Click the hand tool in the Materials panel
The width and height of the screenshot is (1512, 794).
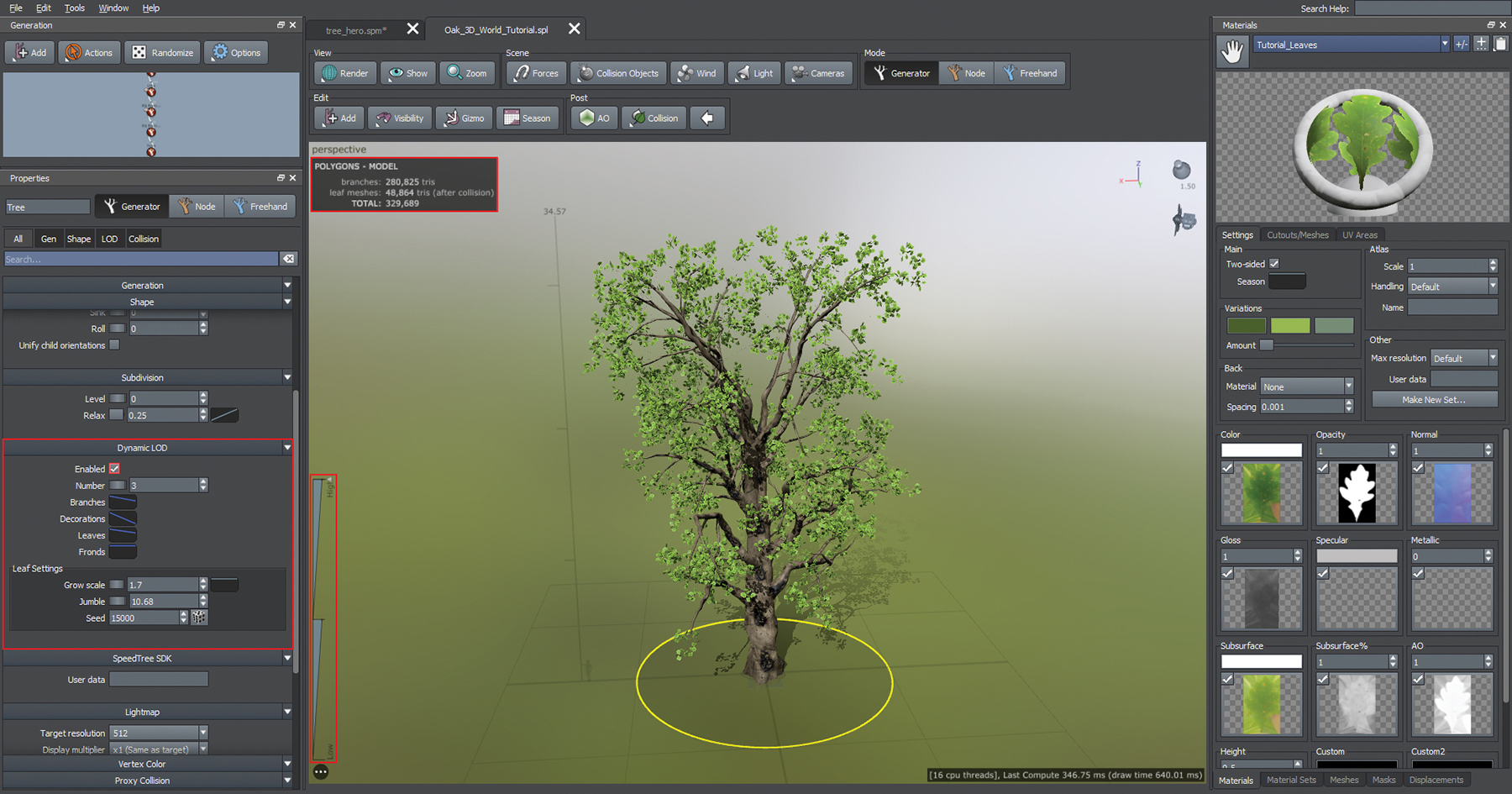pyautogui.click(x=1232, y=51)
